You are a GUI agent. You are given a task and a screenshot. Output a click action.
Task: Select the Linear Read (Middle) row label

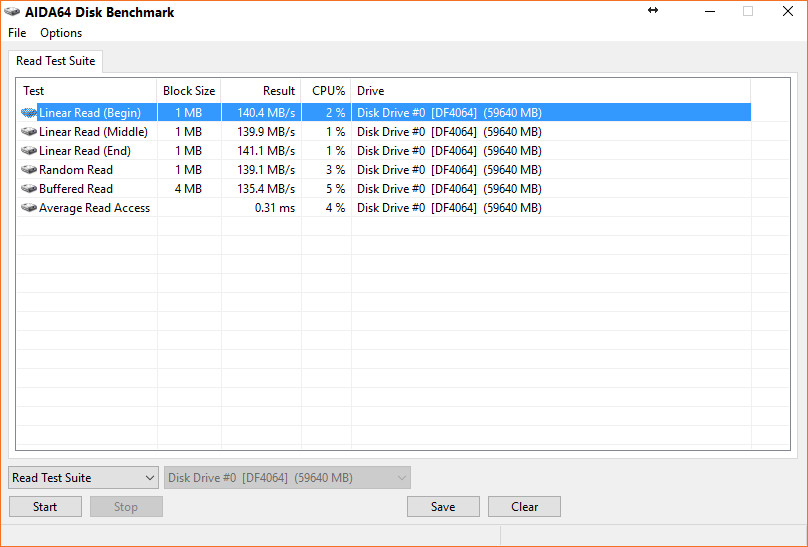click(93, 131)
